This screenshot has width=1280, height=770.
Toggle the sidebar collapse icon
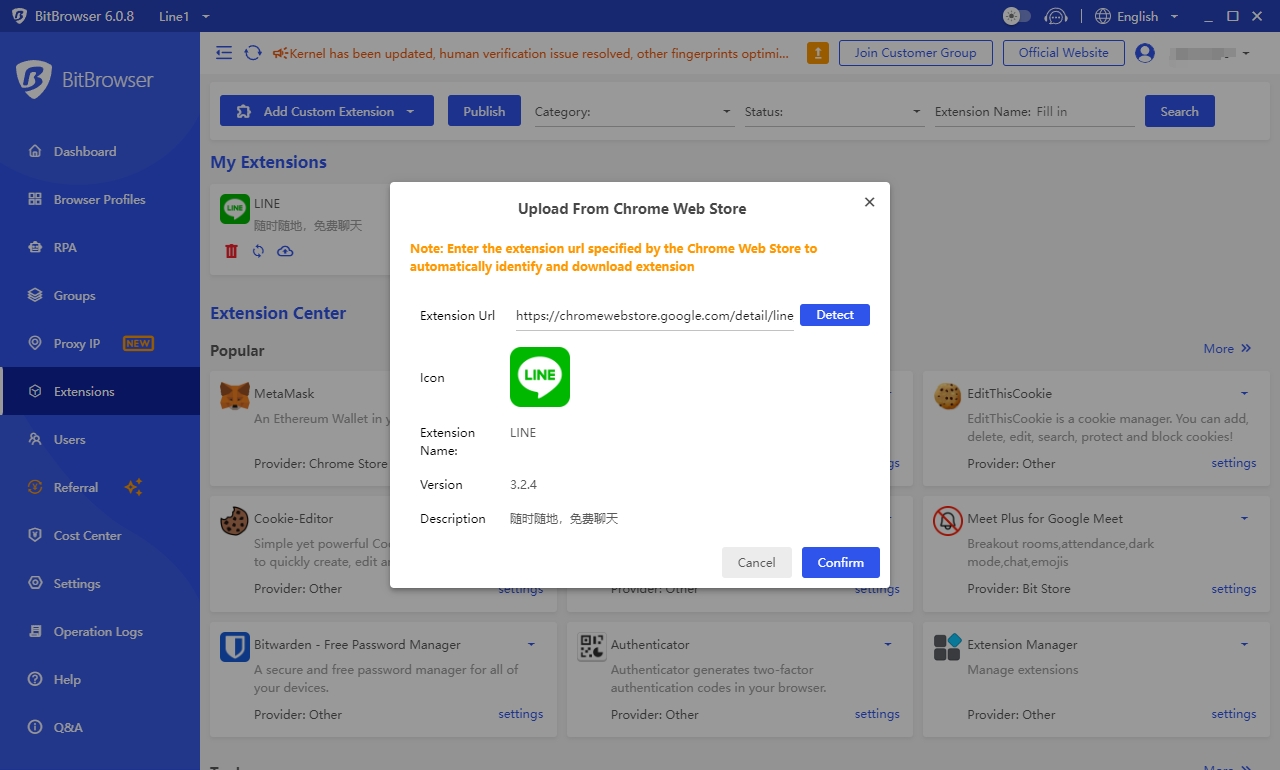pyautogui.click(x=224, y=53)
